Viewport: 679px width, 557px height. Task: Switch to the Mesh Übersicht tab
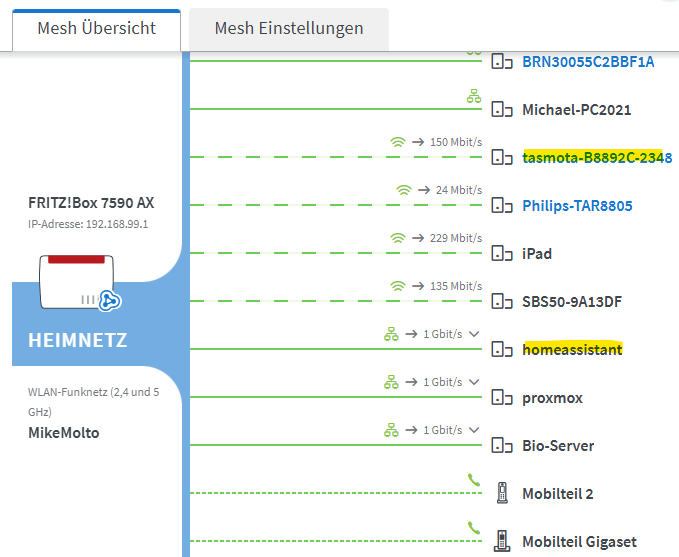[96, 29]
